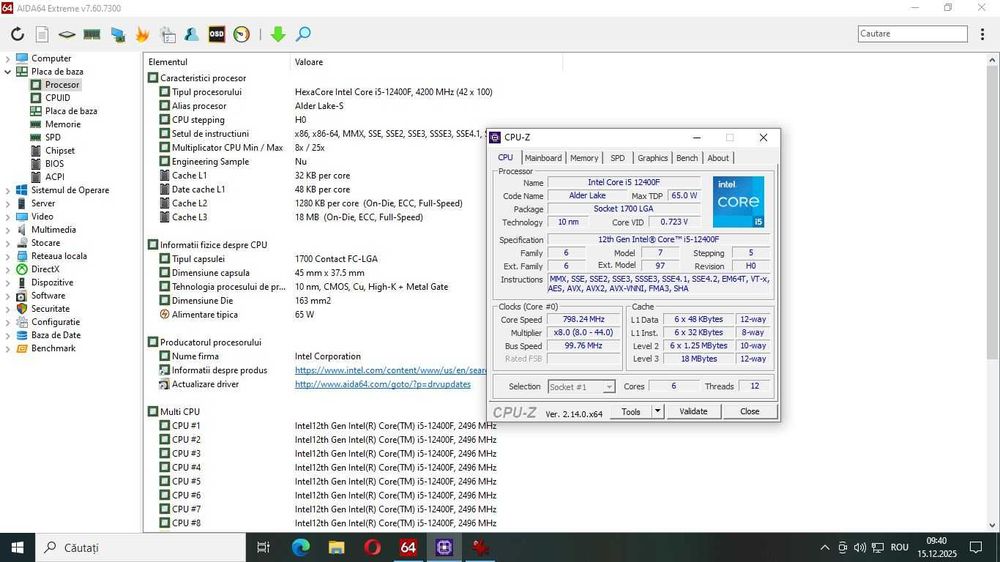Open the memory module toolbar icon

[92, 34]
